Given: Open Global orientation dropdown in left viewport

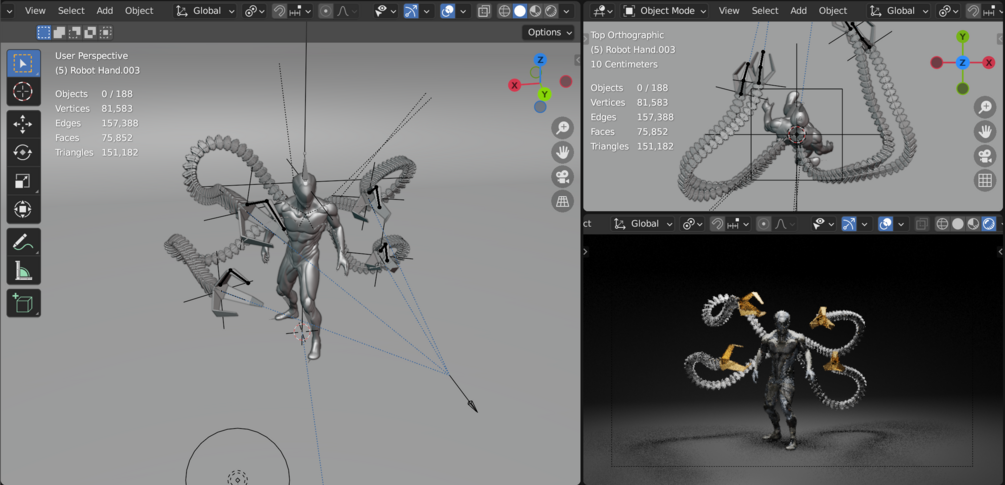Looking at the screenshot, I should tap(205, 11).
